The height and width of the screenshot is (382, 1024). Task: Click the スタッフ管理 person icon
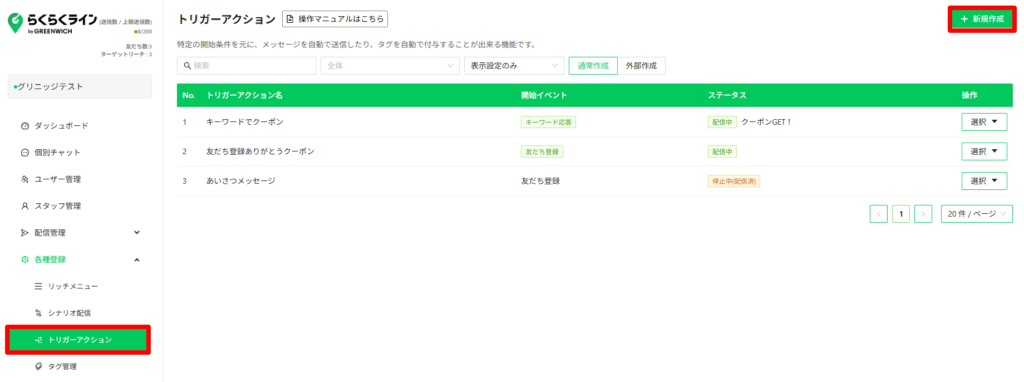click(25, 206)
